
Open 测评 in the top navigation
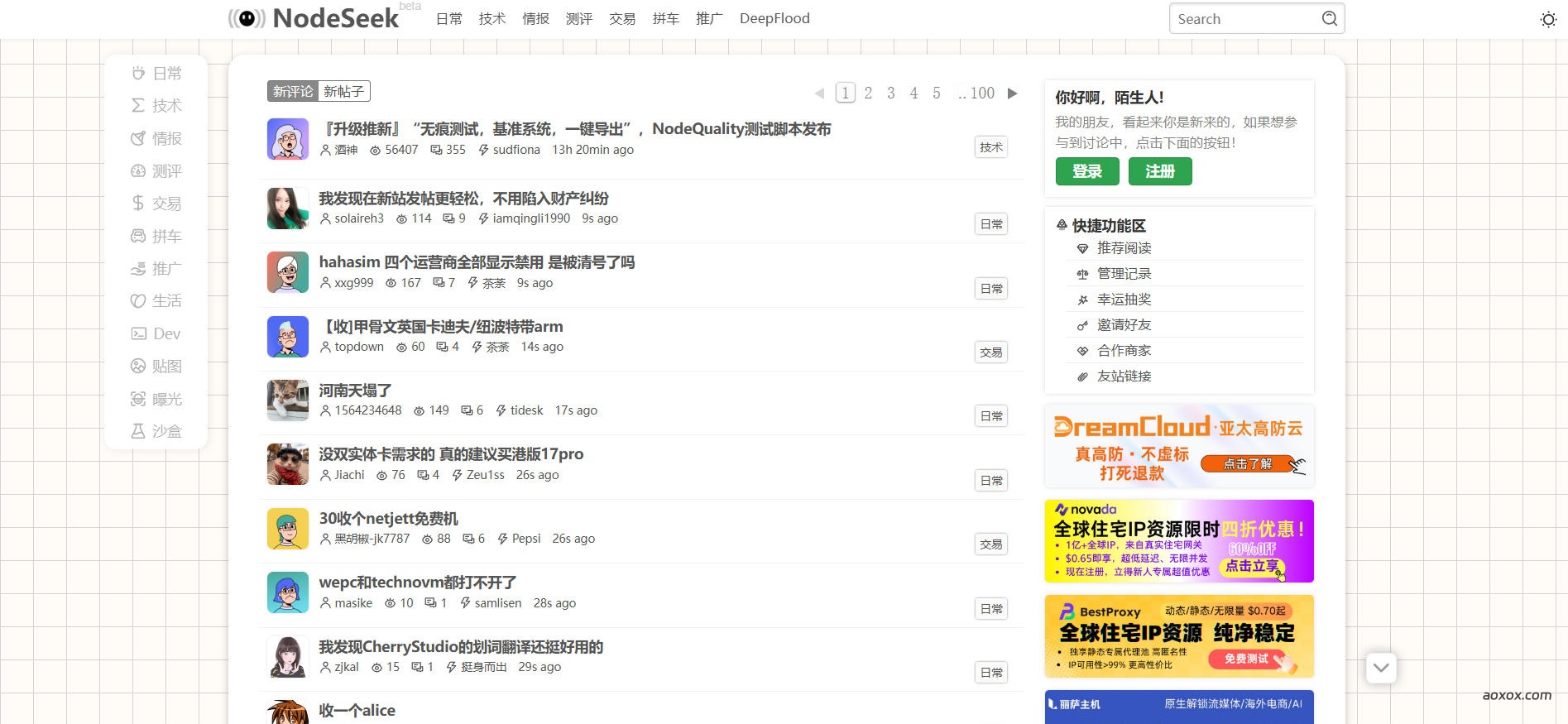point(578,18)
